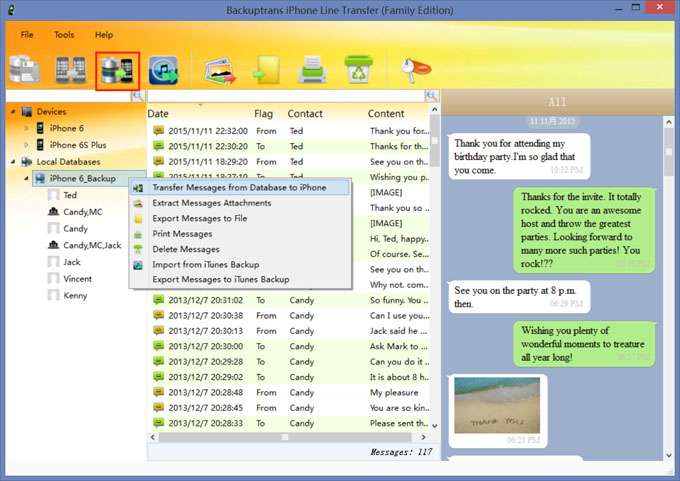
Task: Select message dated 2013/12/7 20:30:13
Action: coord(290,331)
